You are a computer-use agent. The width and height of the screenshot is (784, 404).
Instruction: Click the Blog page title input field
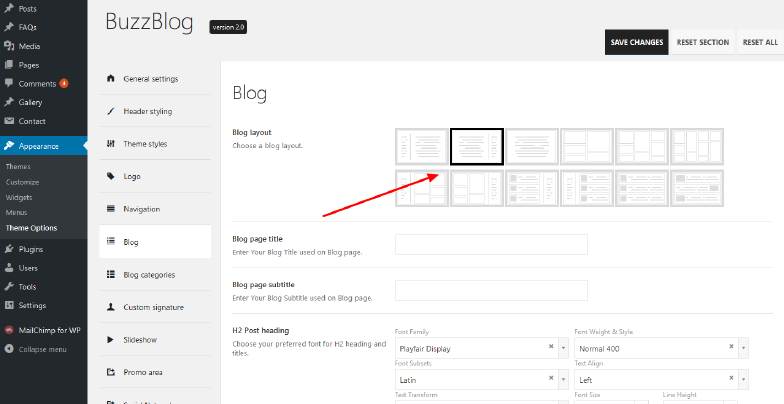click(492, 244)
